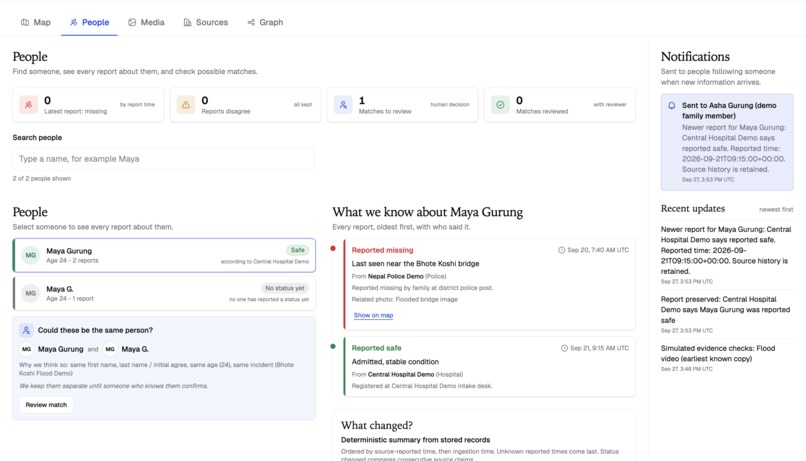Click the warning triangle Reports disagree icon
806x461 pixels.
(186, 105)
